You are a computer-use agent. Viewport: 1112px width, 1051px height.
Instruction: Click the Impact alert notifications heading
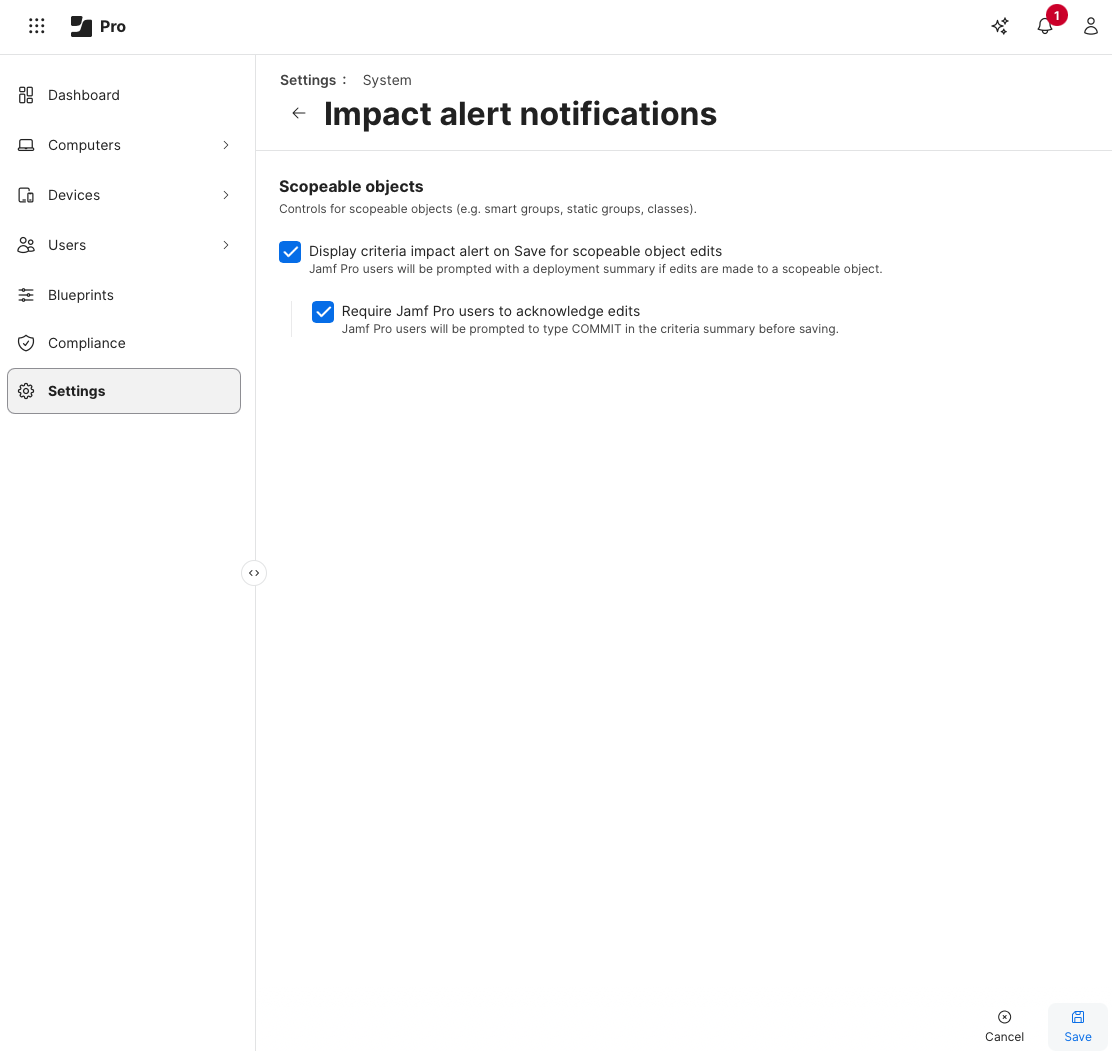click(520, 114)
